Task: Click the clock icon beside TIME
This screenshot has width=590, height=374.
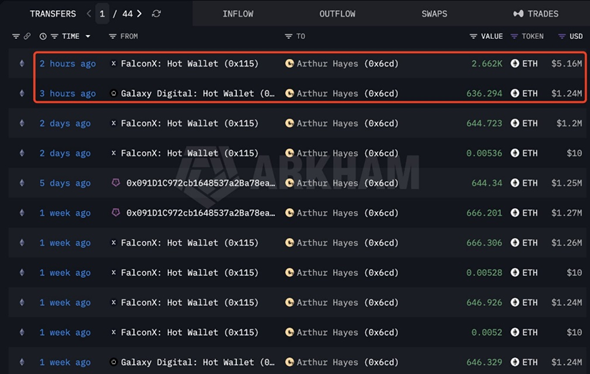Action: tap(43, 36)
